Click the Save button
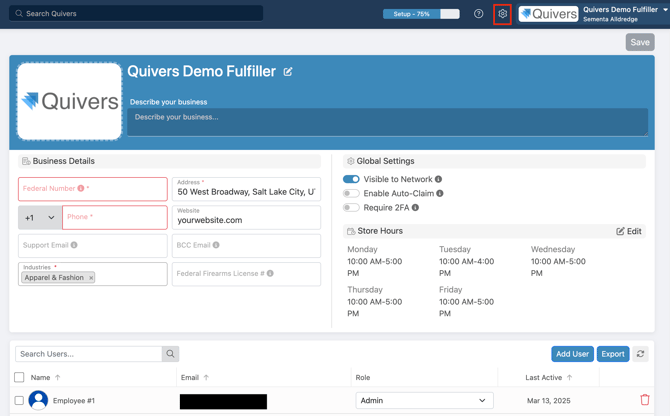Screen dimensions: 670x416 (640, 42)
